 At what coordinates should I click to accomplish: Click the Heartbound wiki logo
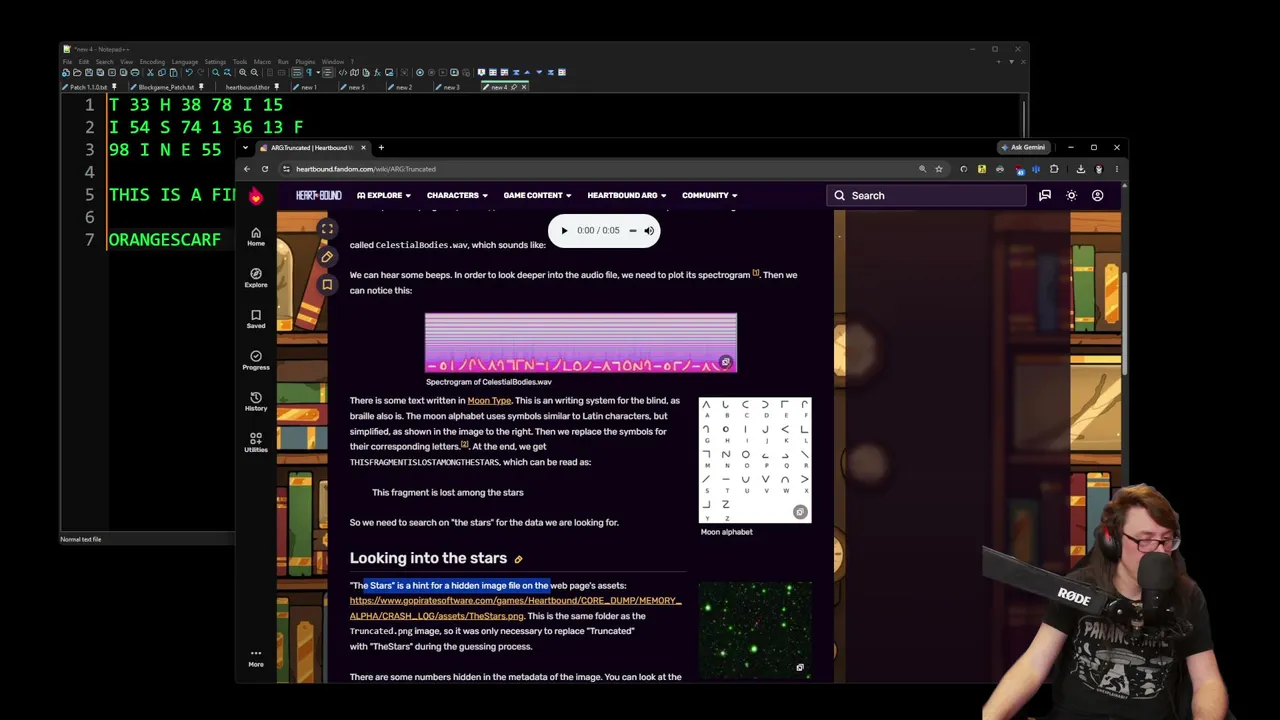[x=318, y=196]
